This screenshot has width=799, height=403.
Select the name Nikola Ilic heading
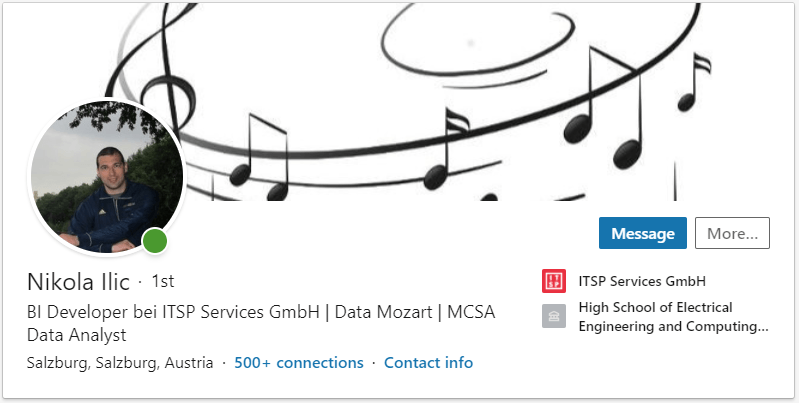(x=78, y=281)
